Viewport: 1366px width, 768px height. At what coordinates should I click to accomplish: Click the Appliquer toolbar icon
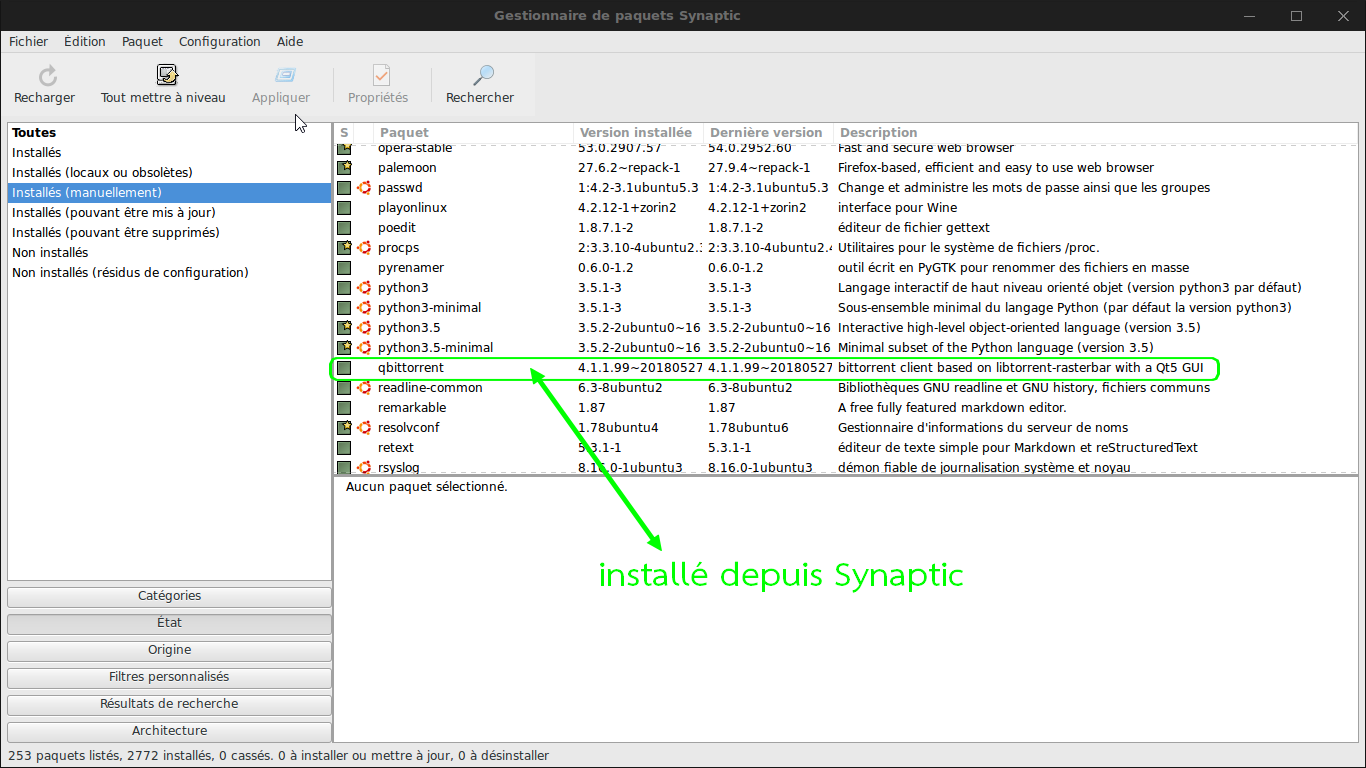pos(284,76)
